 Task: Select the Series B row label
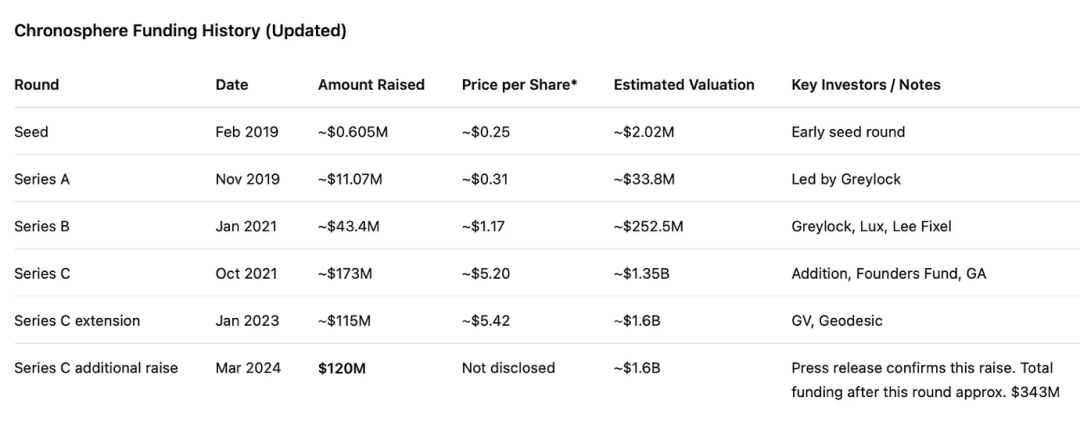coord(42,226)
